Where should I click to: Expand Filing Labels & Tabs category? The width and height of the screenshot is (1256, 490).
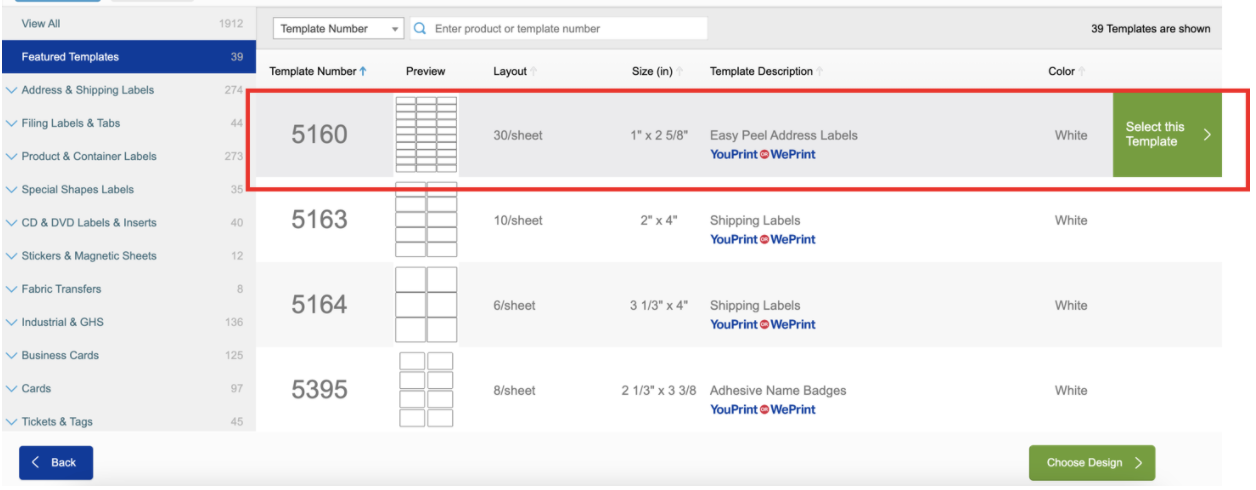click(x=12, y=123)
